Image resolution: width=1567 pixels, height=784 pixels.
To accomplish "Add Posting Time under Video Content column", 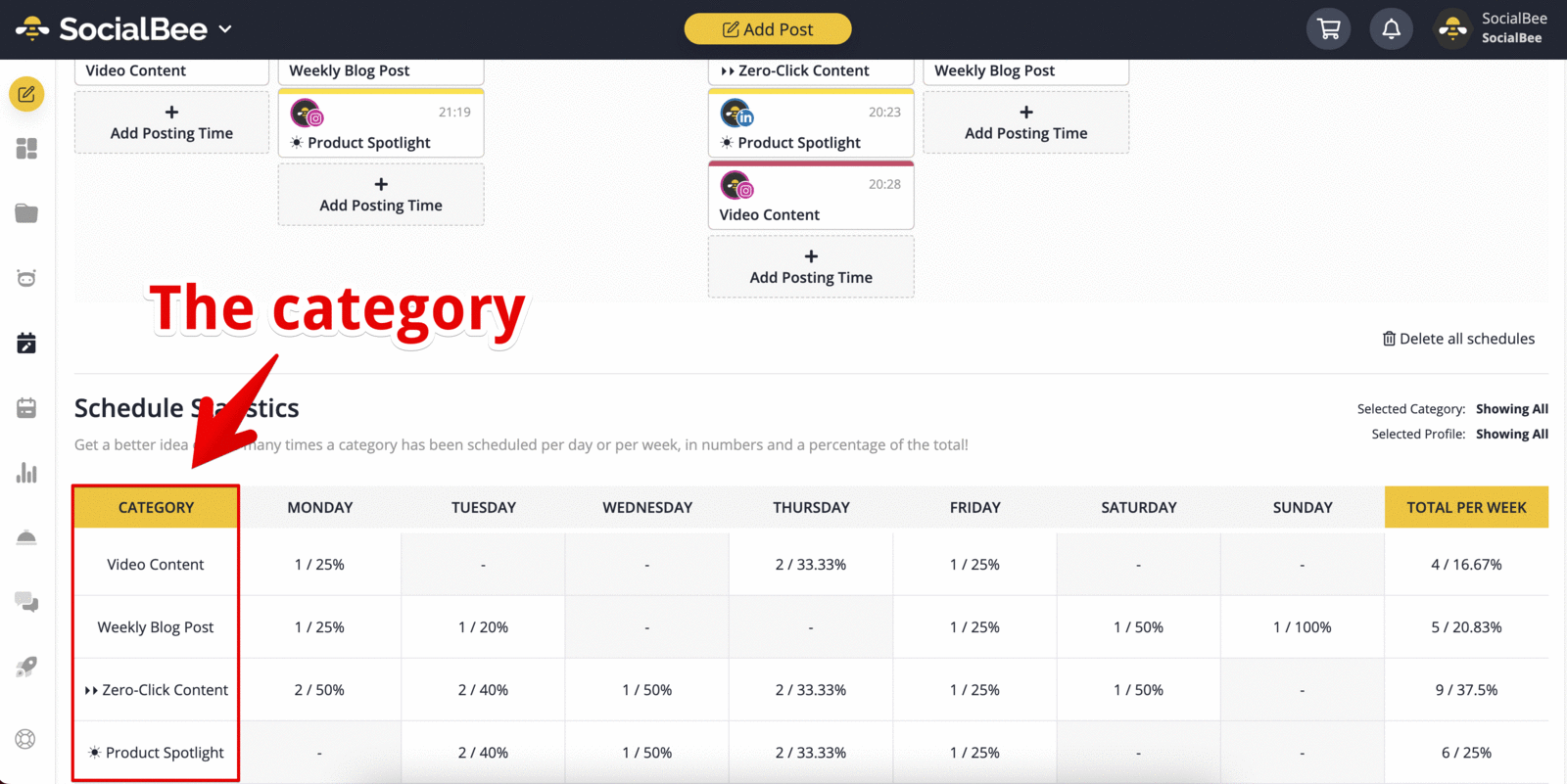I will (171, 122).
